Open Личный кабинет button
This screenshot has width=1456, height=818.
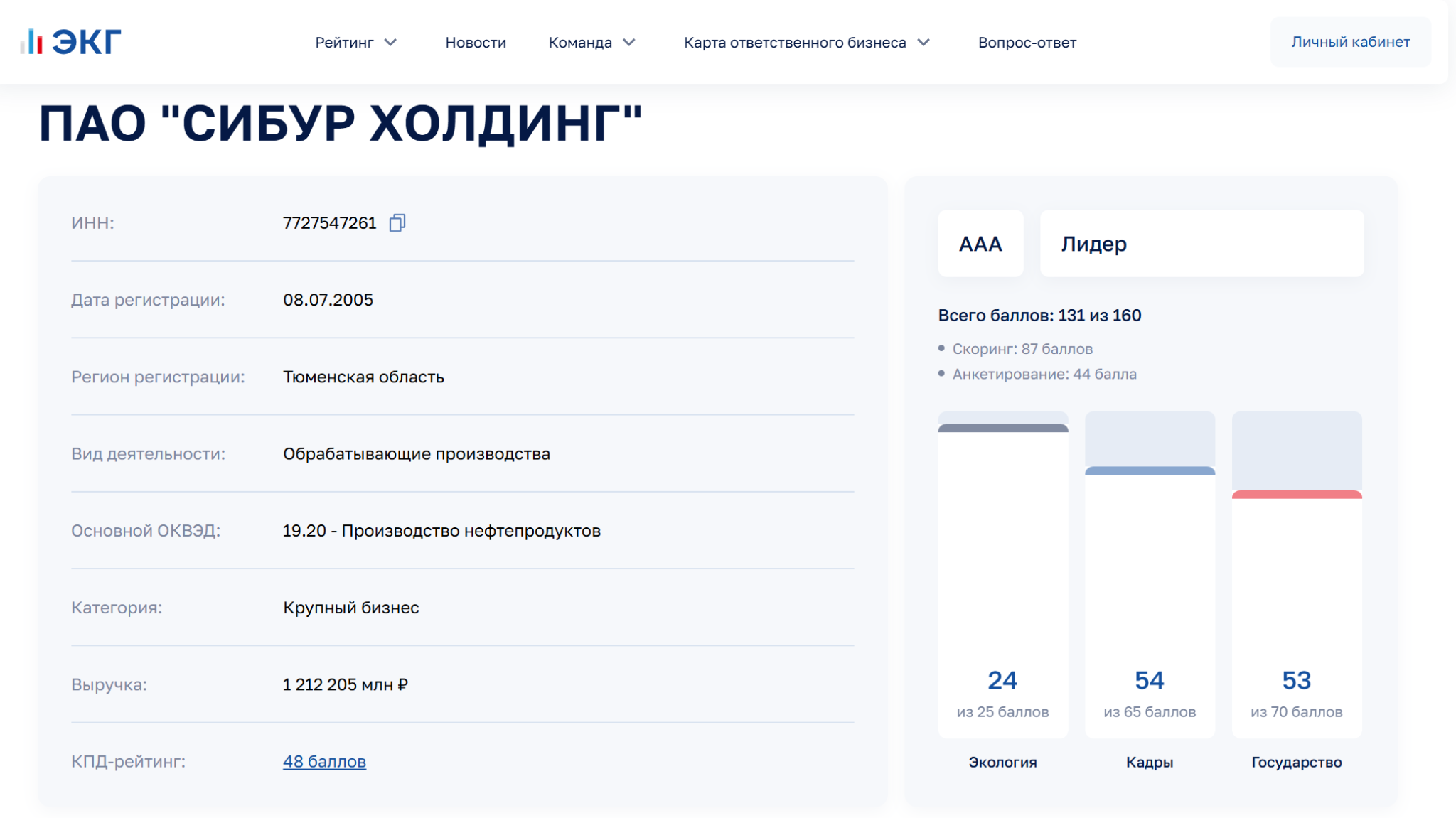pos(1350,42)
